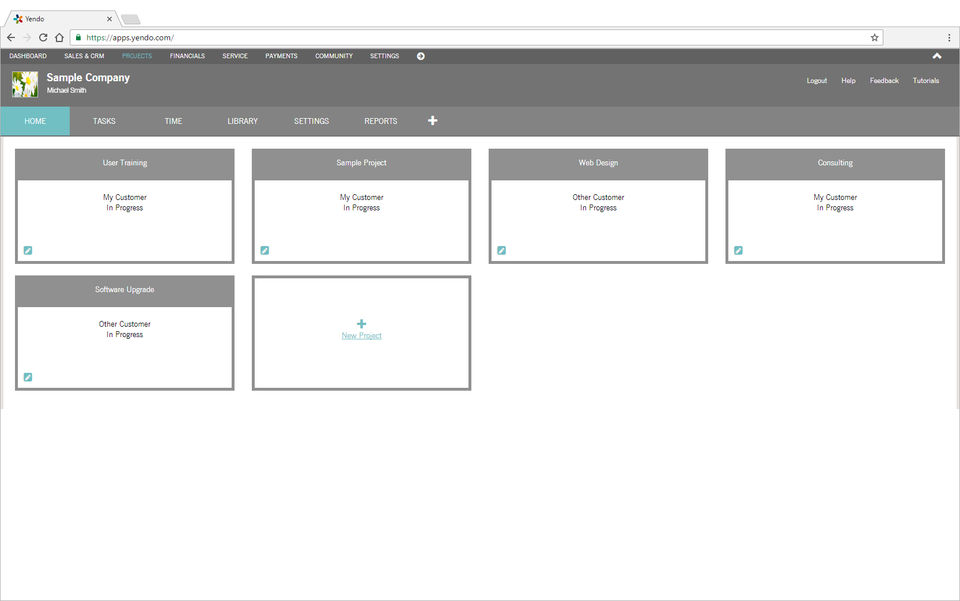
Task: Click the New Project link
Action: click(x=361, y=336)
